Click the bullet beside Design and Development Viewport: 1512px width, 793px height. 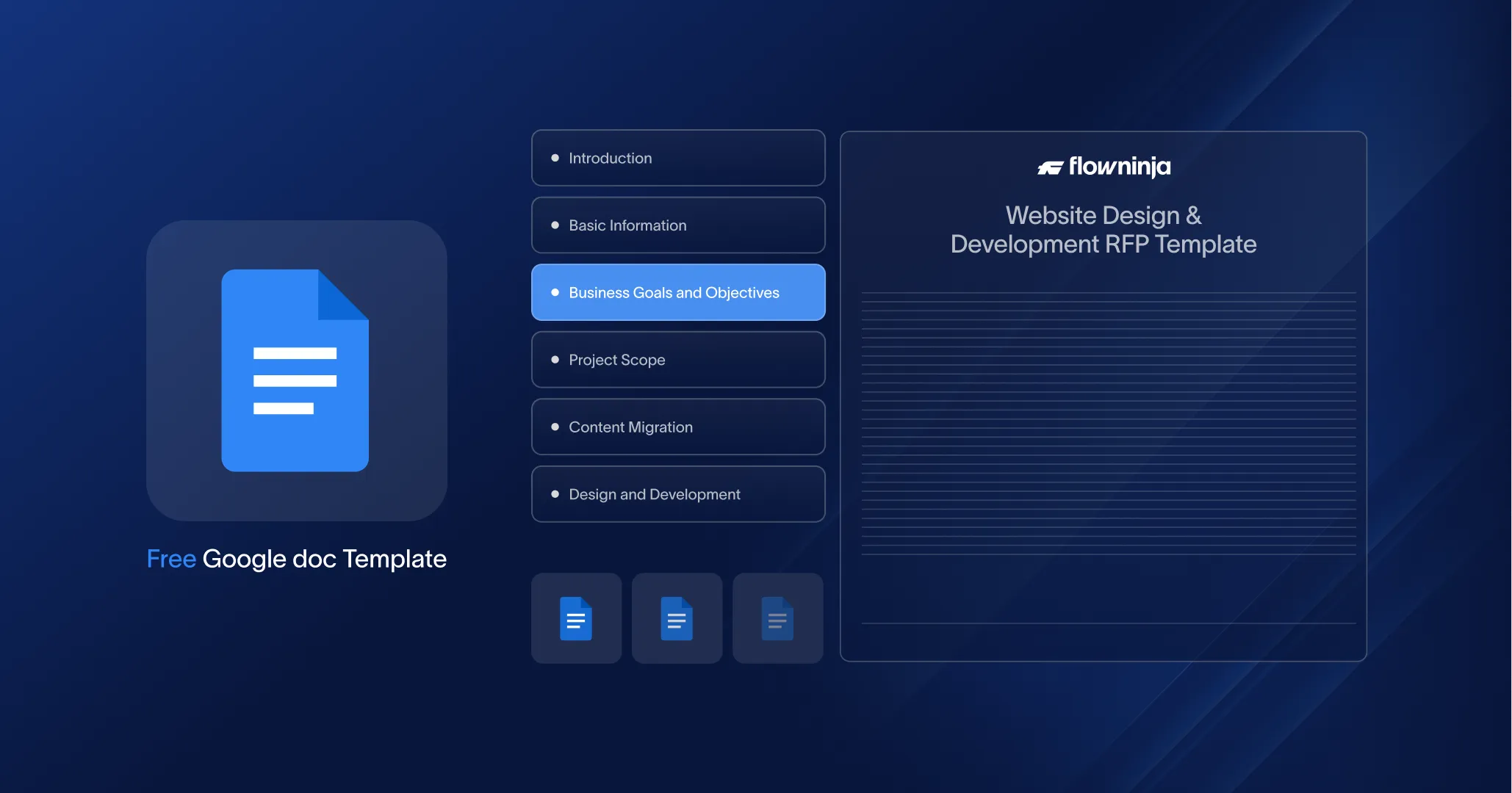(x=555, y=494)
